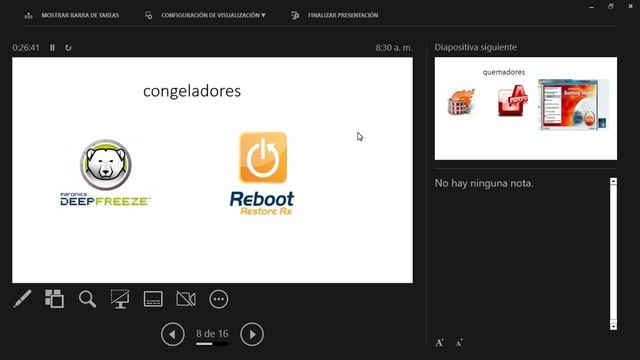
Task: Open the see all slides grid
Action: tap(54, 299)
